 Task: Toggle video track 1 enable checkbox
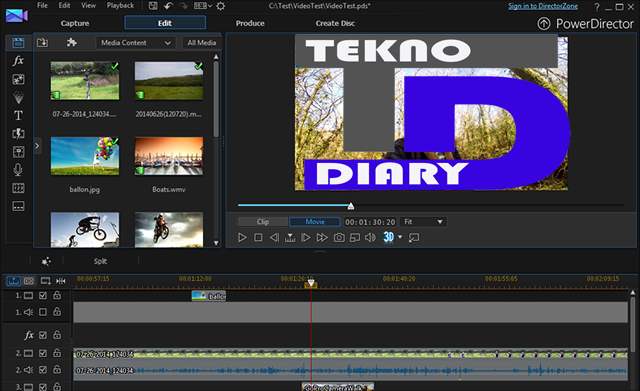point(43,295)
